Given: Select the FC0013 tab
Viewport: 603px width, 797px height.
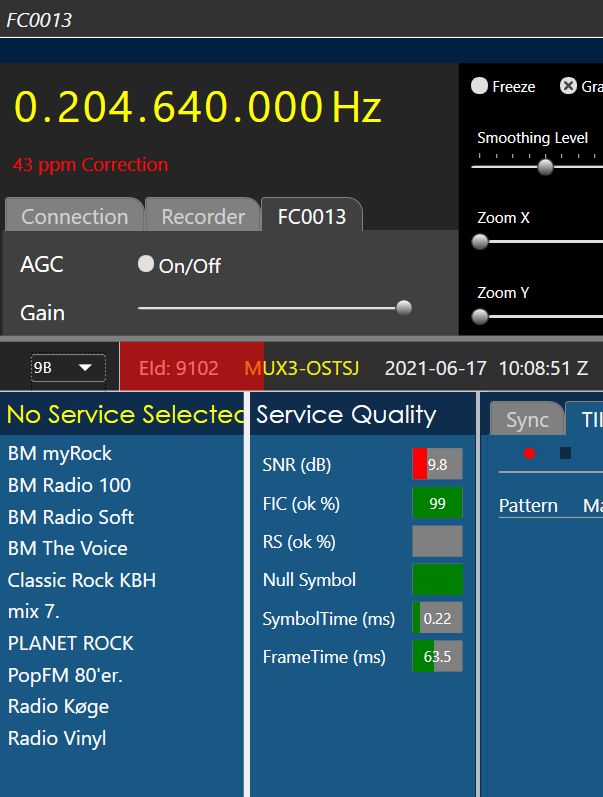Looking at the screenshot, I should click(x=312, y=216).
